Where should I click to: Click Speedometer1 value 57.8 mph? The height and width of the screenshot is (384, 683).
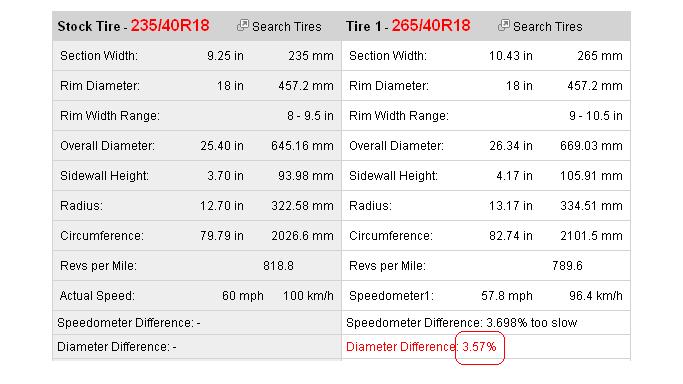tap(507, 296)
